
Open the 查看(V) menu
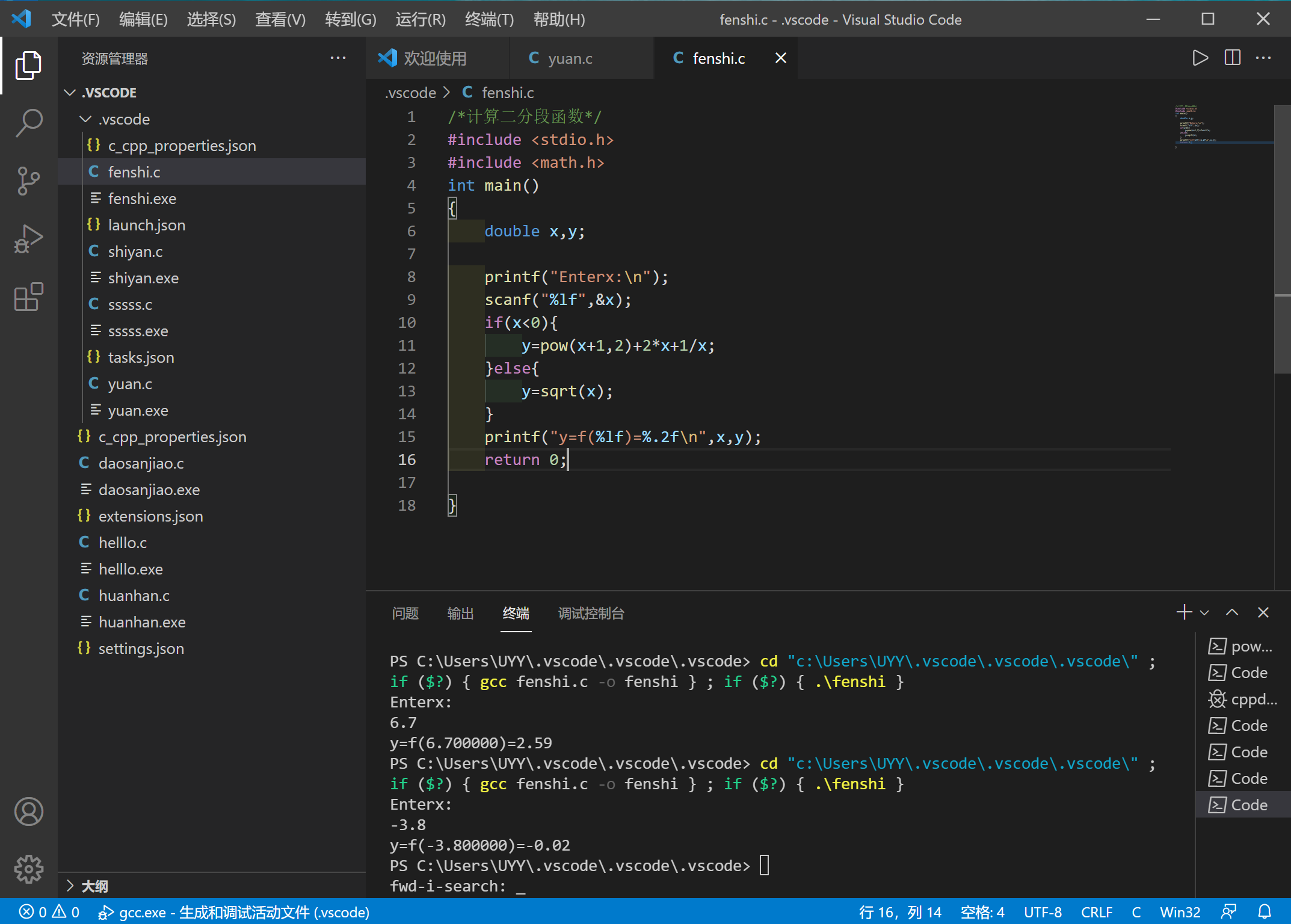click(280, 19)
